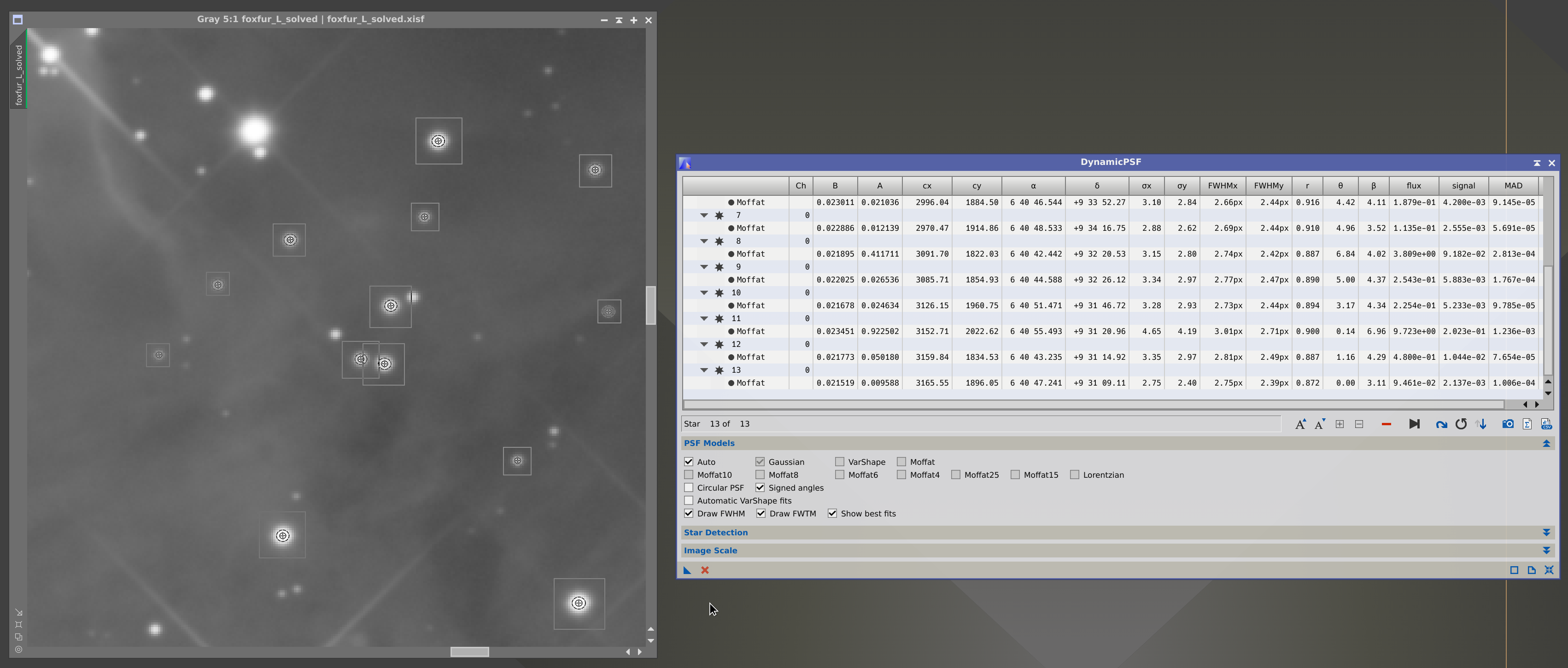This screenshot has width=1568, height=668.
Task: Click the blue page reset icon in DynamicPSF
Action: 1532,570
